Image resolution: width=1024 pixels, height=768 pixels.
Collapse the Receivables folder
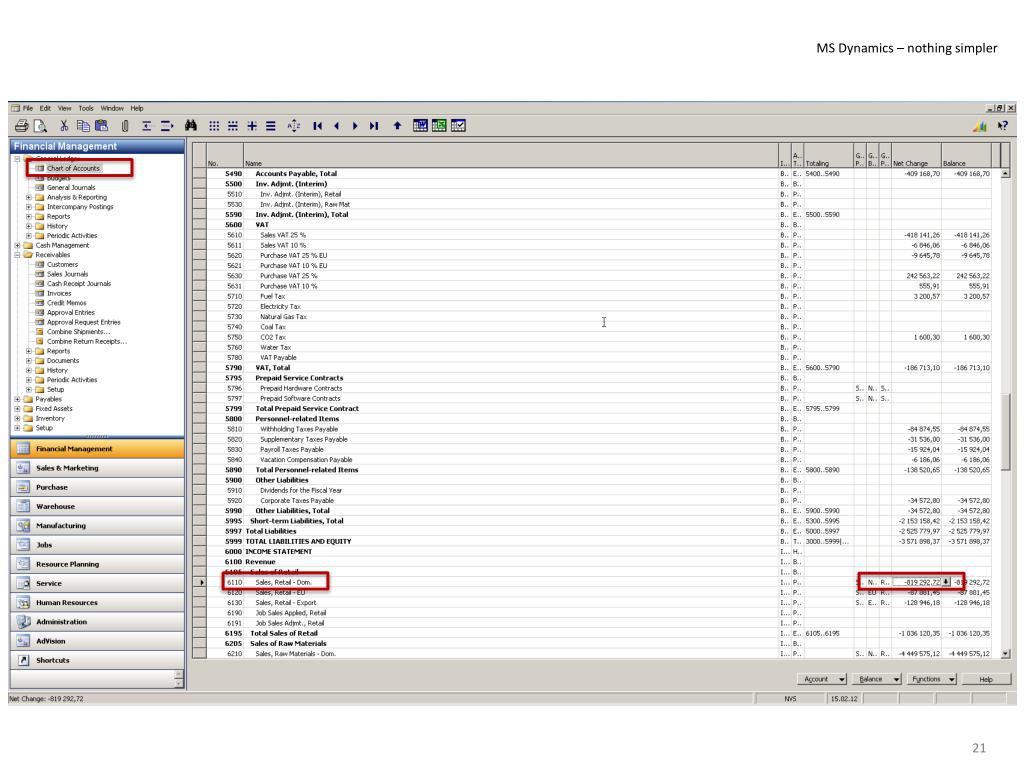[18, 255]
